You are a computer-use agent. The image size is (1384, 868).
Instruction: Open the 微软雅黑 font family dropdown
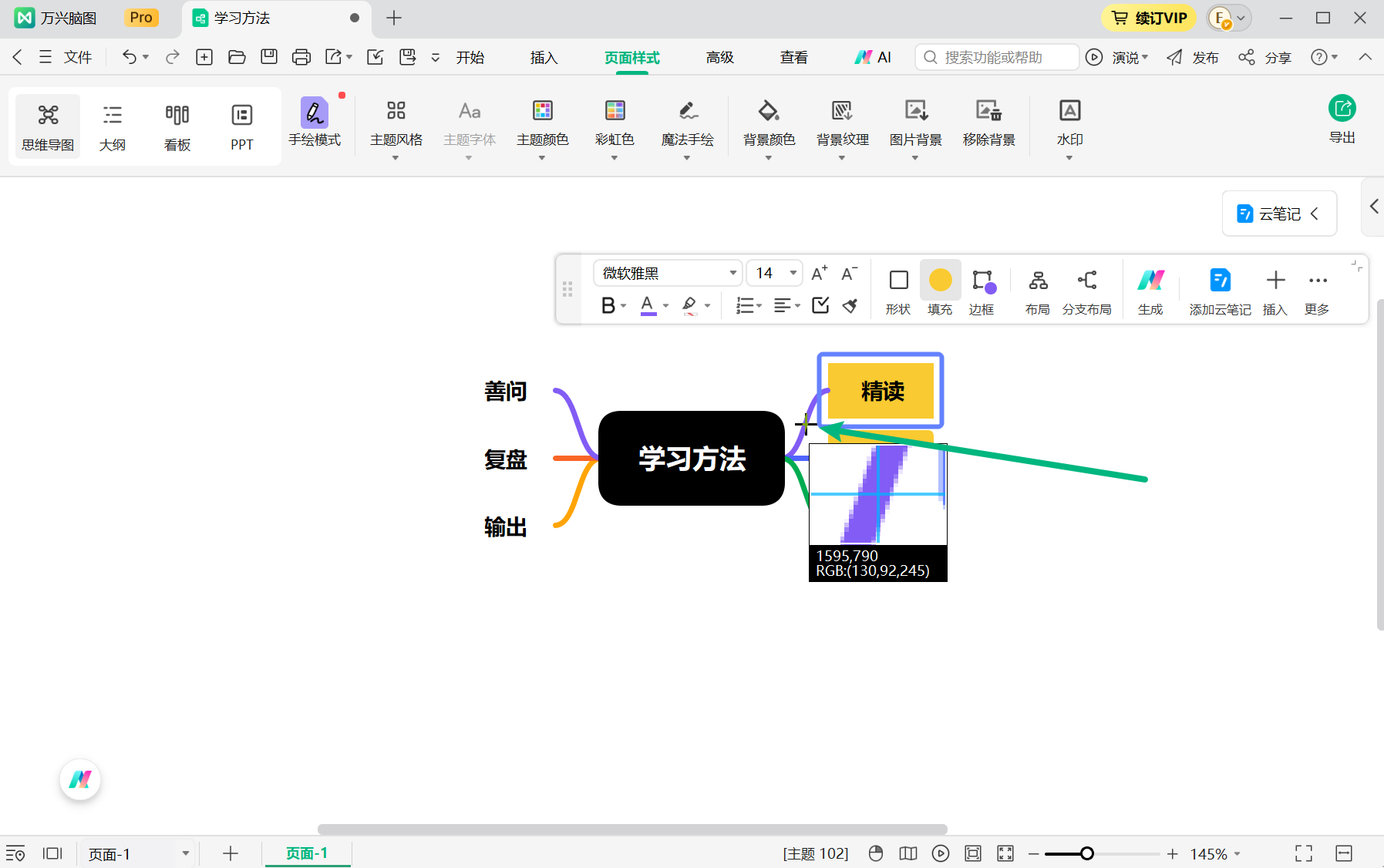tap(668, 273)
